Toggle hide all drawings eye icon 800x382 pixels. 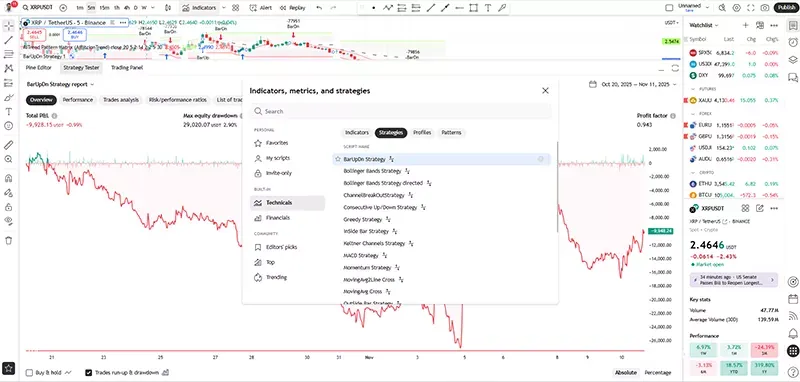click(8, 221)
